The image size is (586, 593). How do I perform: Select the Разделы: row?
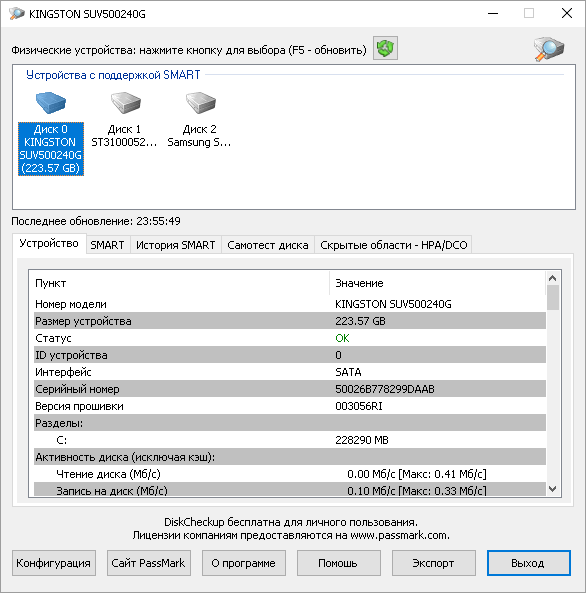(290, 423)
